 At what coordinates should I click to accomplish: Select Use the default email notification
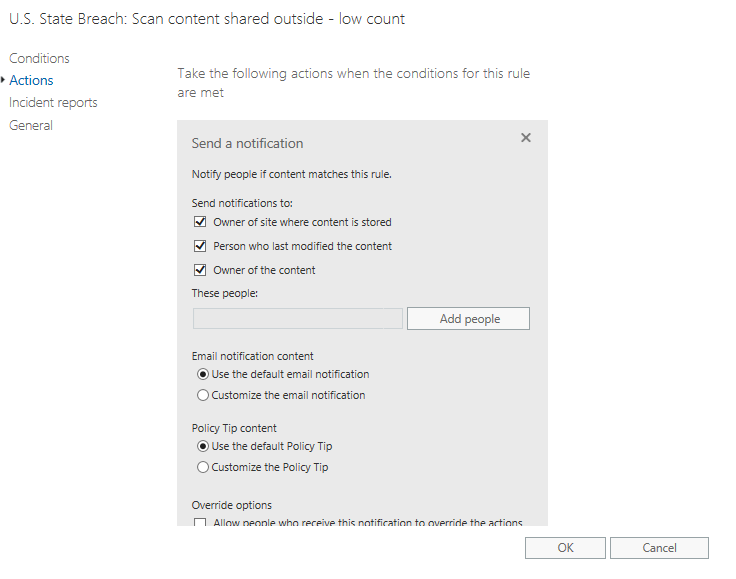pyautogui.click(x=204, y=374)
